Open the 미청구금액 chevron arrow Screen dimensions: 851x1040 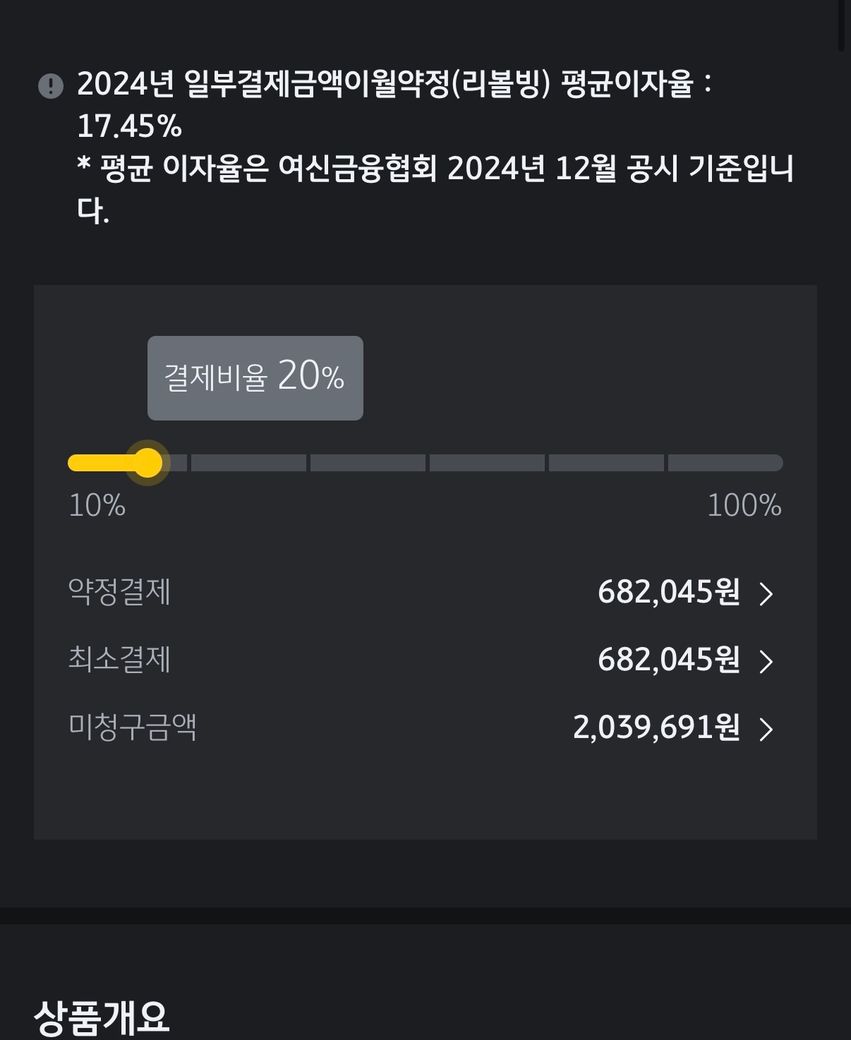coord(766,729)
